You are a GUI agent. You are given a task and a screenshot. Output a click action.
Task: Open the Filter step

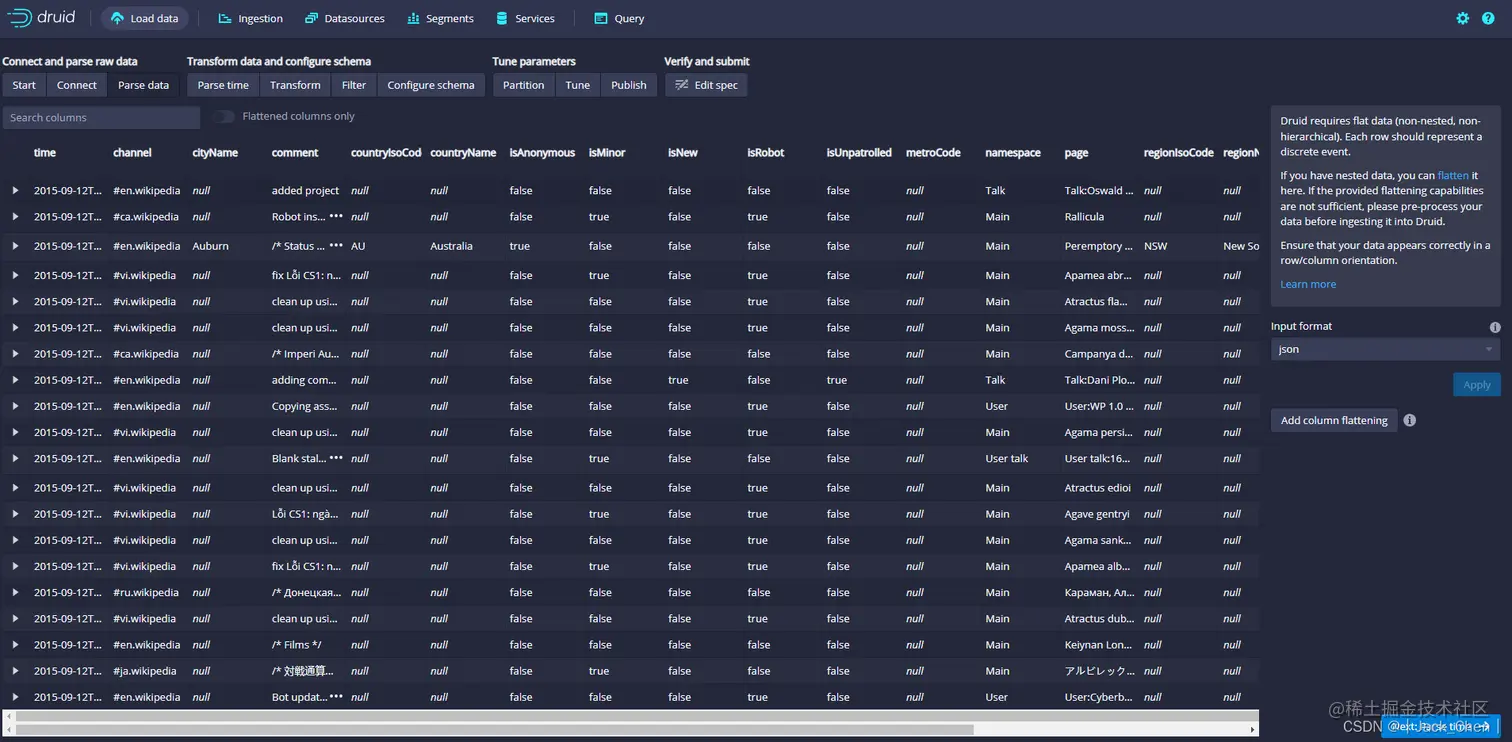click(354, 85)
